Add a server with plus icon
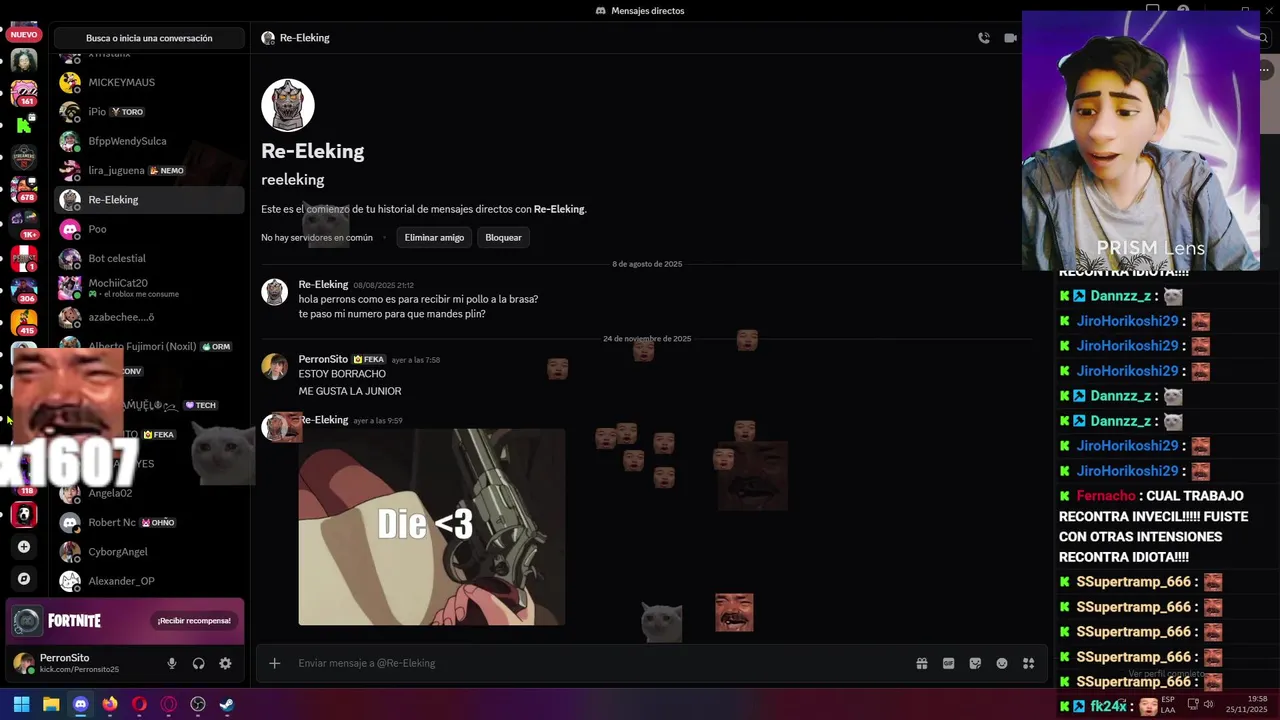1280x720 pixels. pyautogui.click(x=24, y=547)
